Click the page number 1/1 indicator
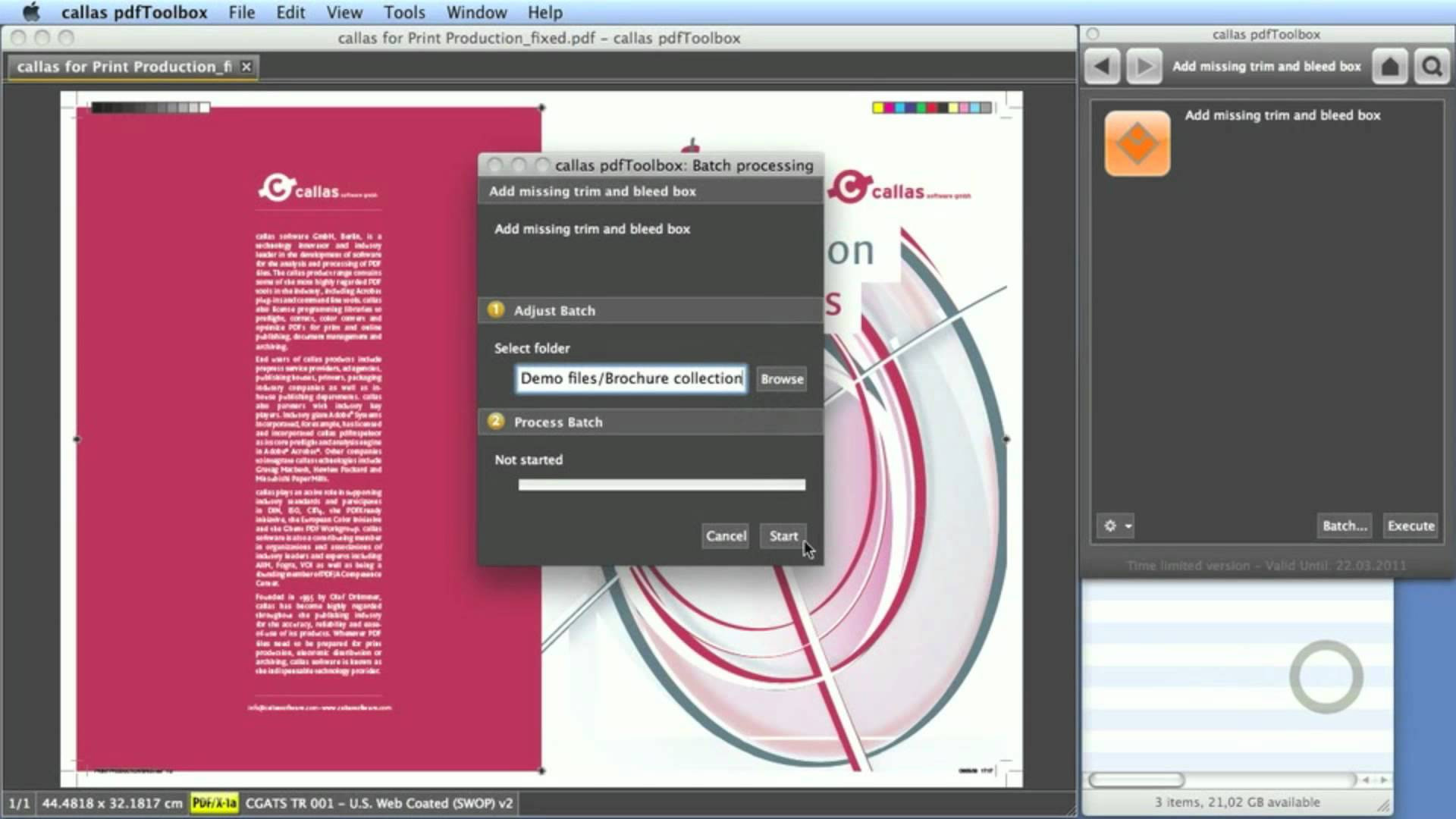 pos(19,803)
